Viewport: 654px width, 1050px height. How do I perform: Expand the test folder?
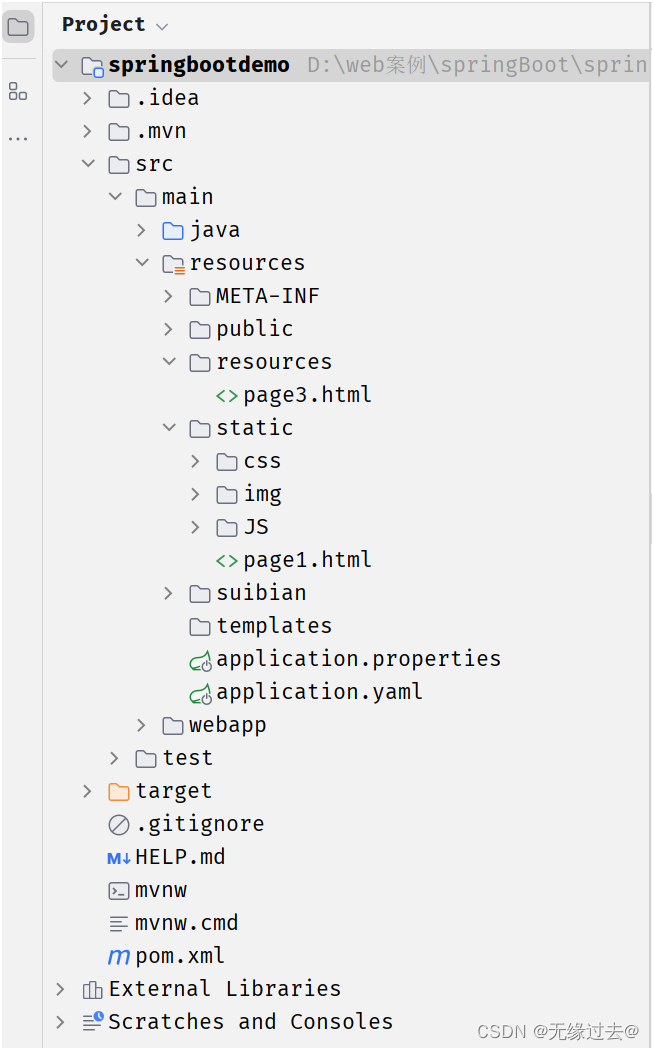pyautogui.click(x=113, y=757)
